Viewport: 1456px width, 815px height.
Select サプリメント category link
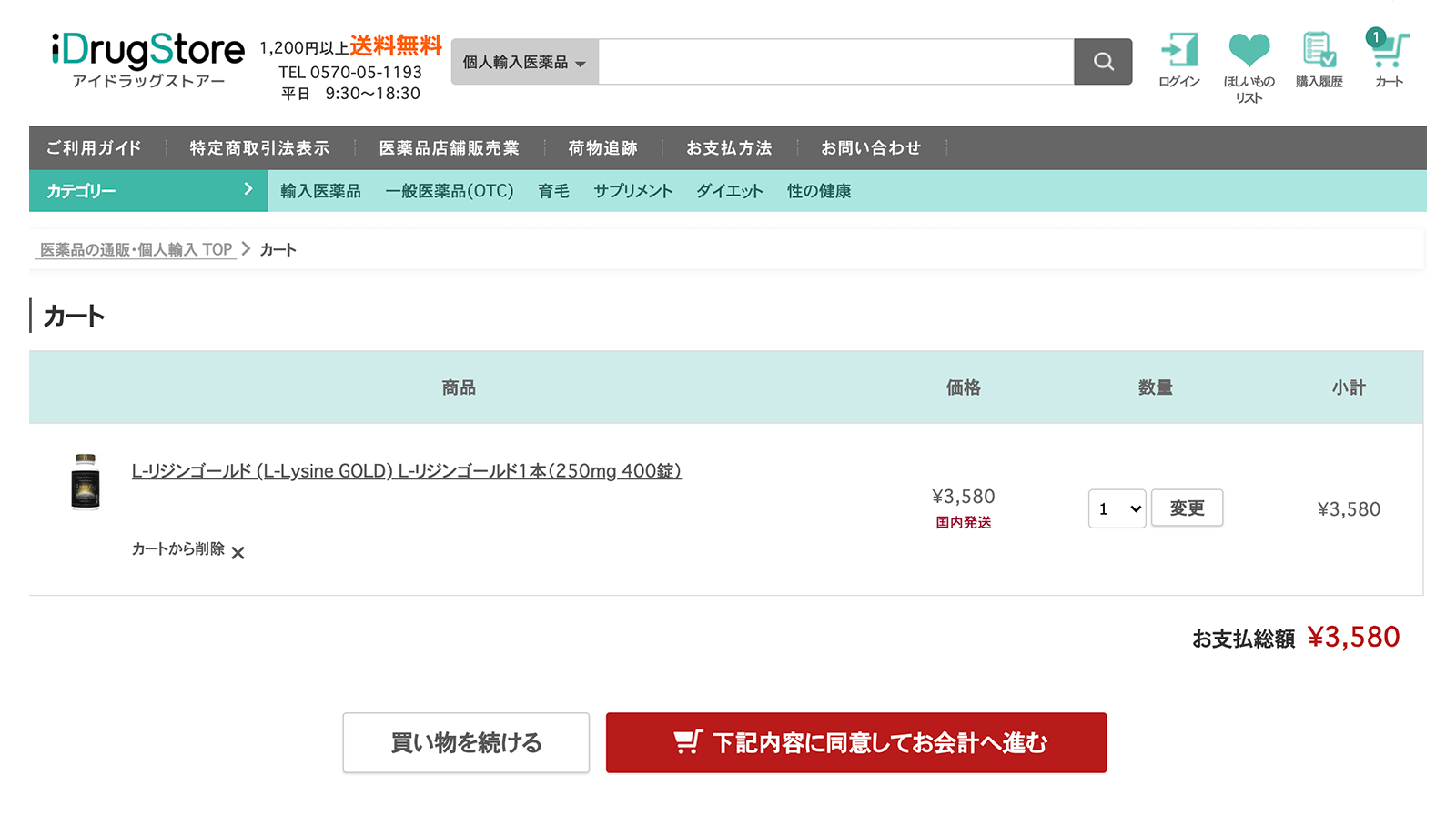pos(632,191)
